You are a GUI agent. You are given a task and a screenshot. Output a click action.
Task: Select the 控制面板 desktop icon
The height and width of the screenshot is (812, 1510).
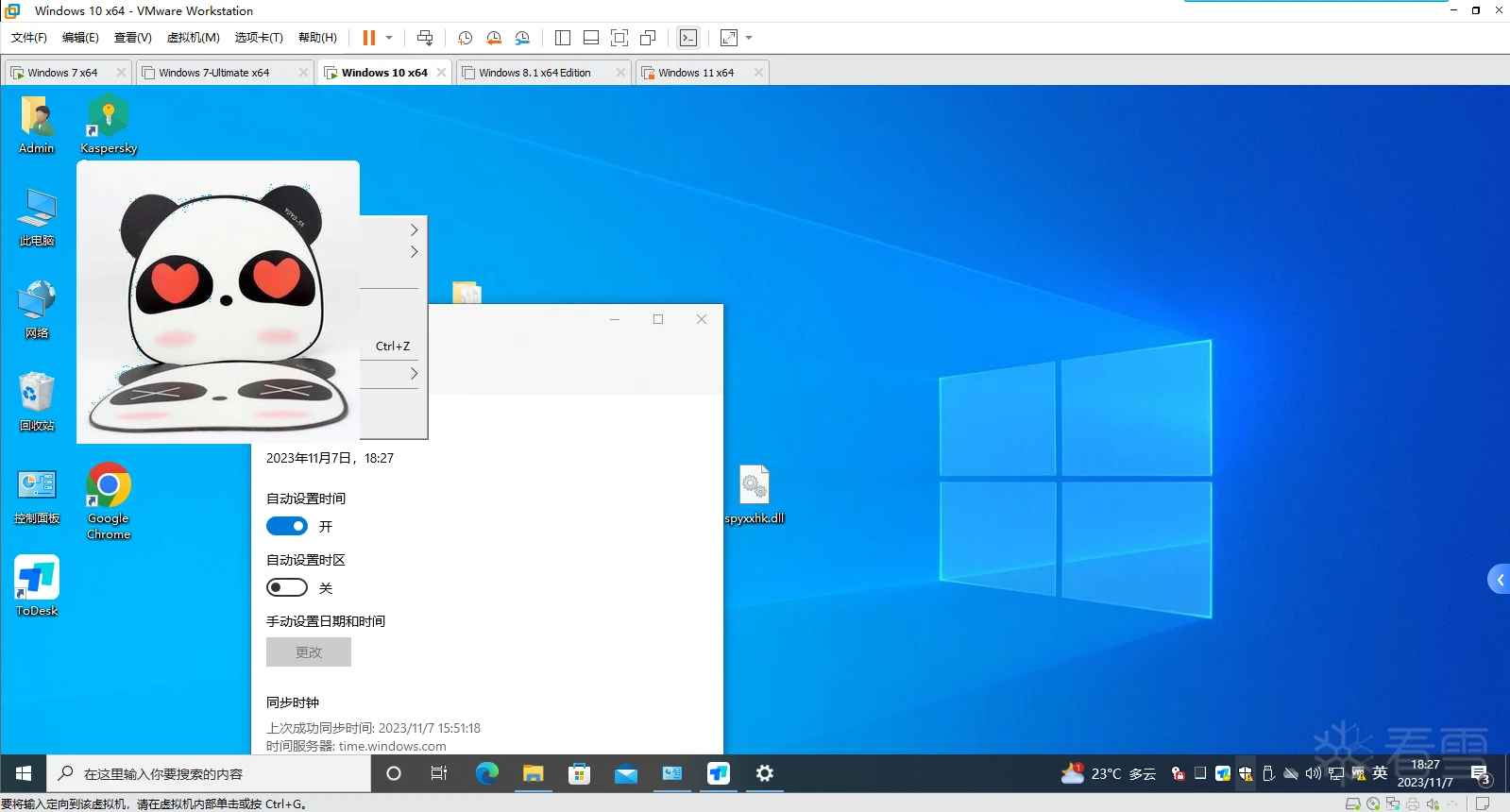[x=37, y=497]
